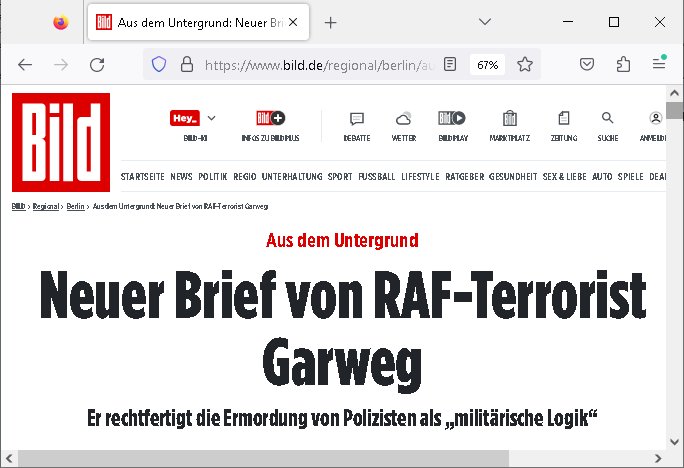Open tracking protection shield icon
Image resolution: width=684 pixels, height=468 pixels.
(159, 65)
